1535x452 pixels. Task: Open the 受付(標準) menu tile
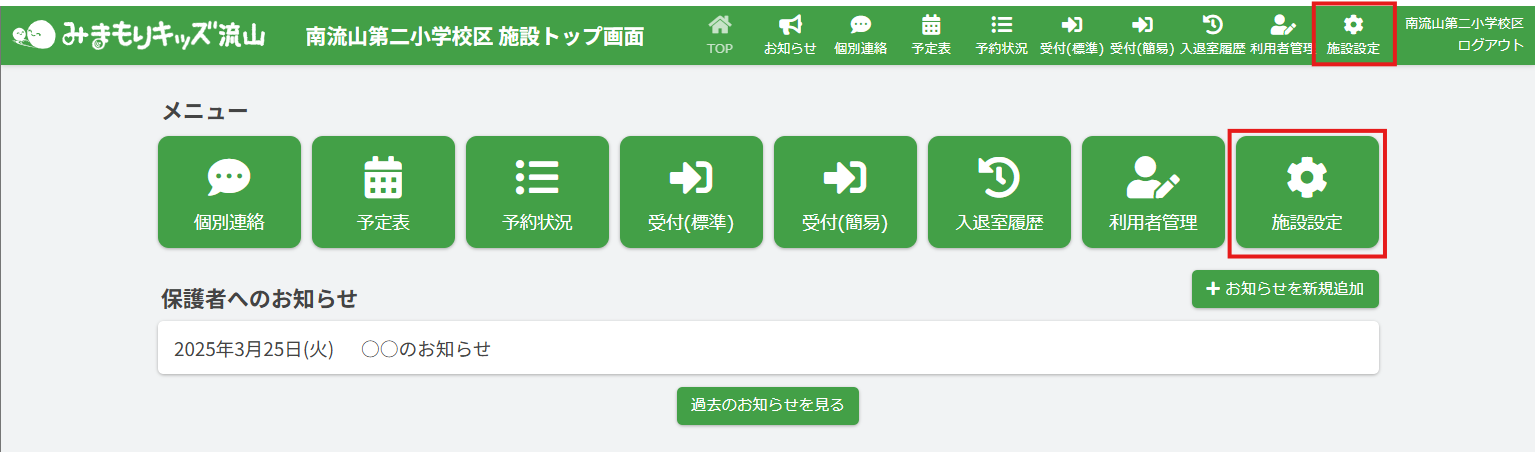(x=691, y=192)
